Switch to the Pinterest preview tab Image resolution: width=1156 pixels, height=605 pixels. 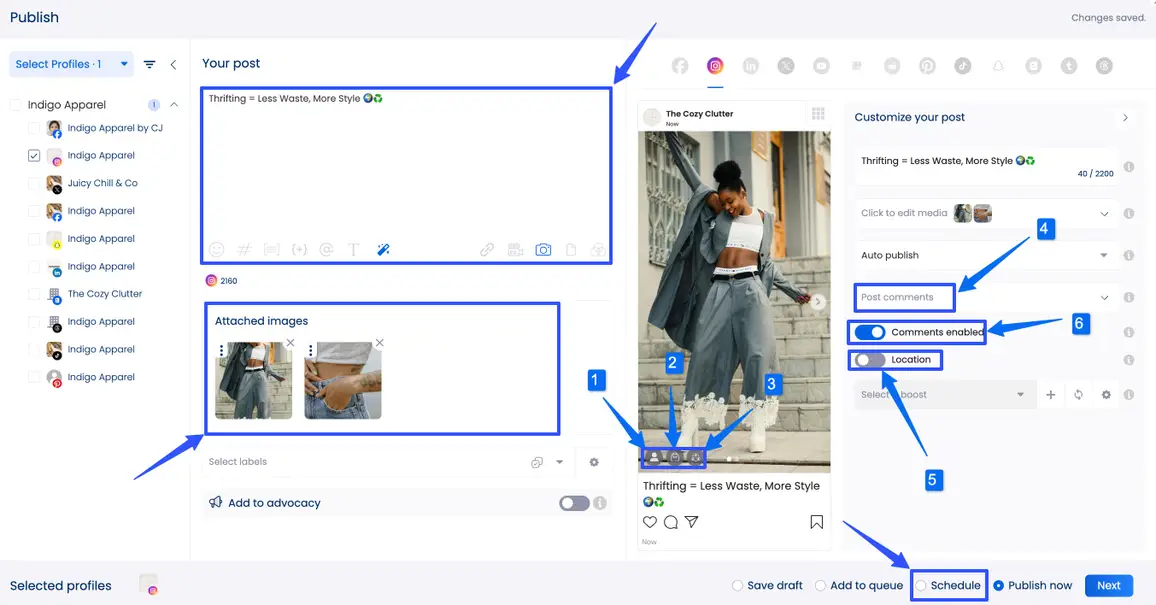click(x=927, y=66)
